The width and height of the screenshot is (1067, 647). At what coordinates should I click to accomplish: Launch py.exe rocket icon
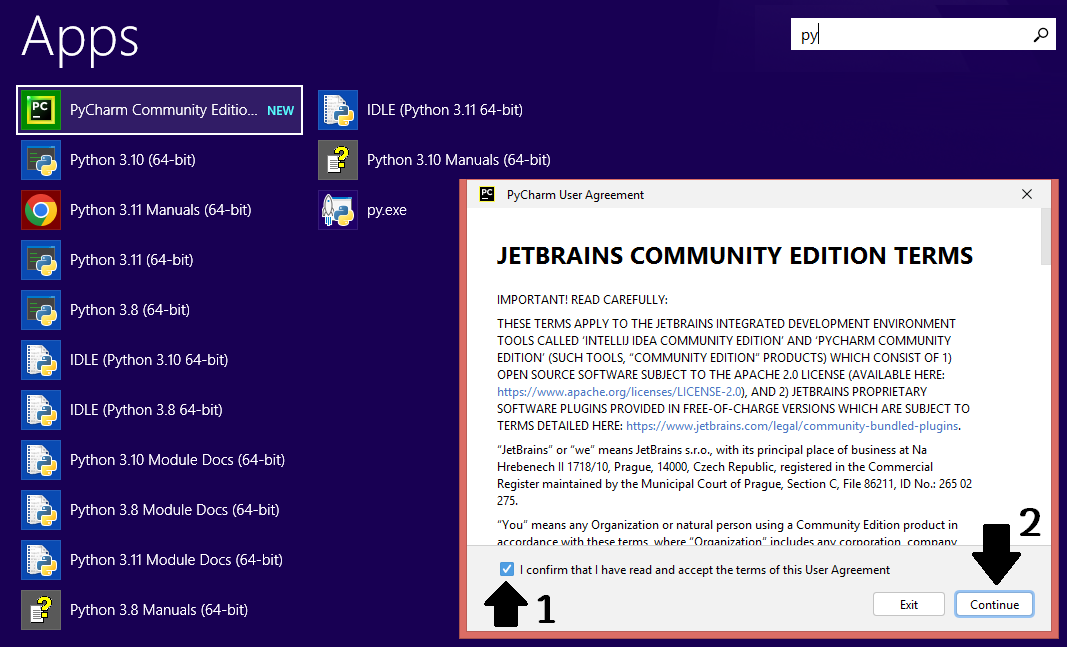pos(338,210)
